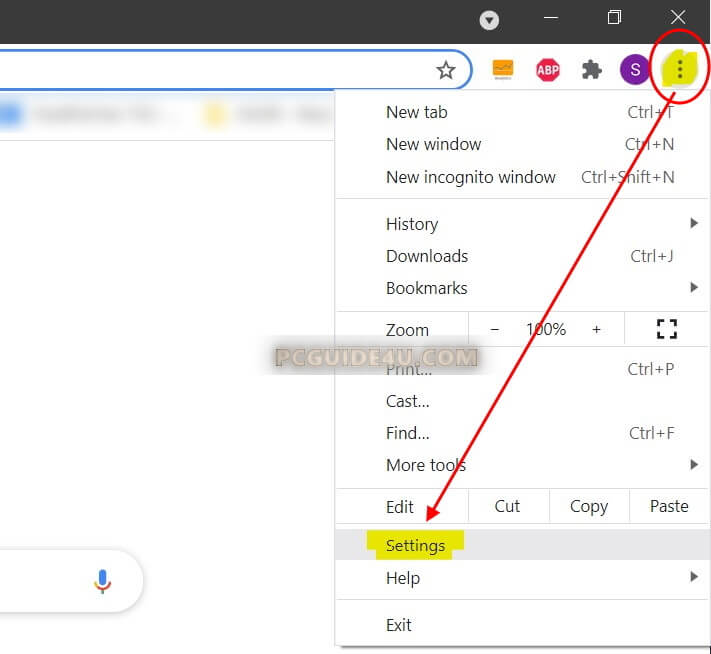Viewport: 711px width, 654px height.
Task: Enter fullscreen mode using the fullscreen icon
Action: [666, 329]
